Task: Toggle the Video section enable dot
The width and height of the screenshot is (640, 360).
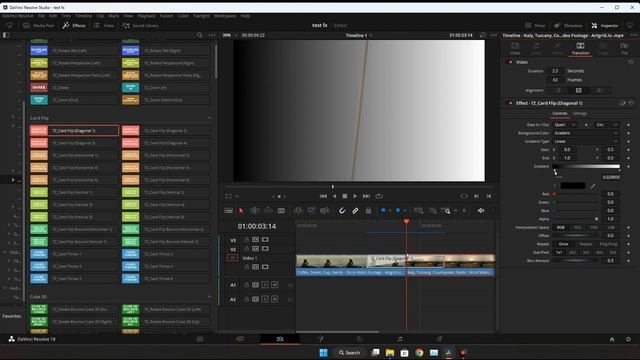Action: click(510, 62)
